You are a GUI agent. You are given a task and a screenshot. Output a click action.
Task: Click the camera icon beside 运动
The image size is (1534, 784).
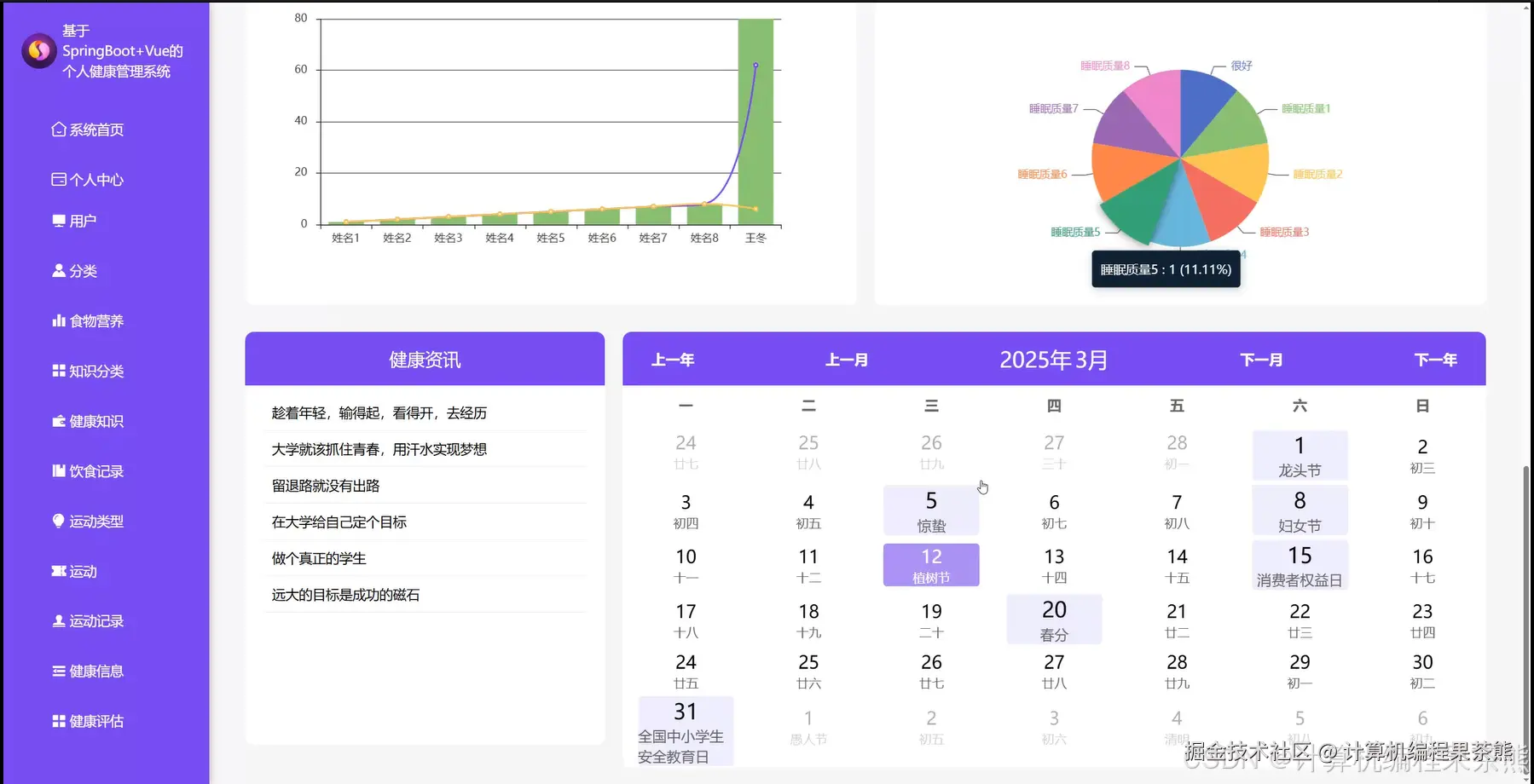point(59,571)
